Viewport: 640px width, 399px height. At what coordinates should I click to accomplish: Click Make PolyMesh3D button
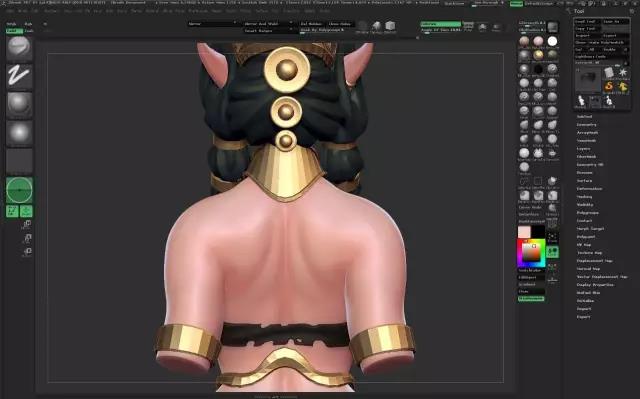point(602,42)
